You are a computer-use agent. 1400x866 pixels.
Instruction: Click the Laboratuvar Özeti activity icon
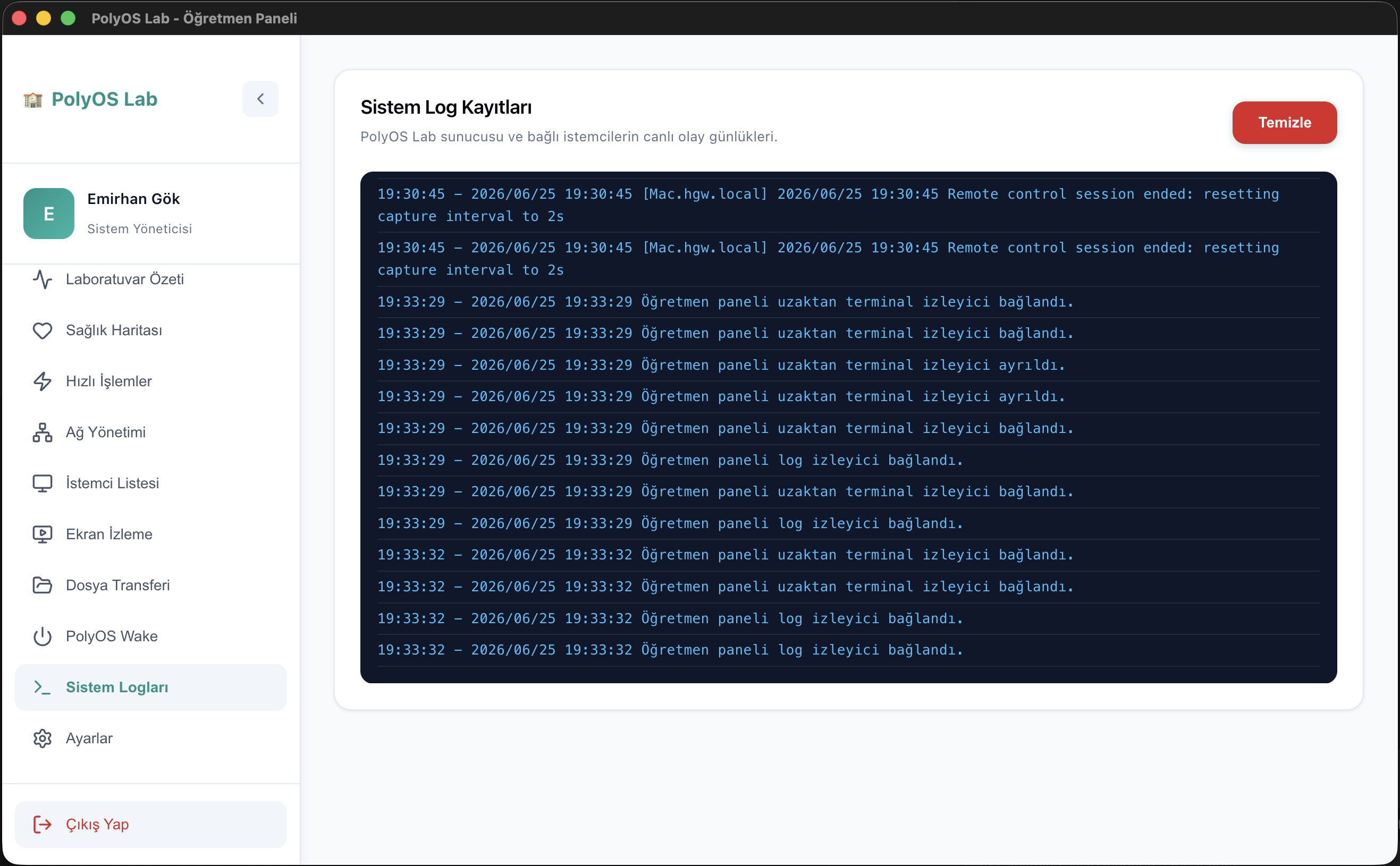coord(43,279)
